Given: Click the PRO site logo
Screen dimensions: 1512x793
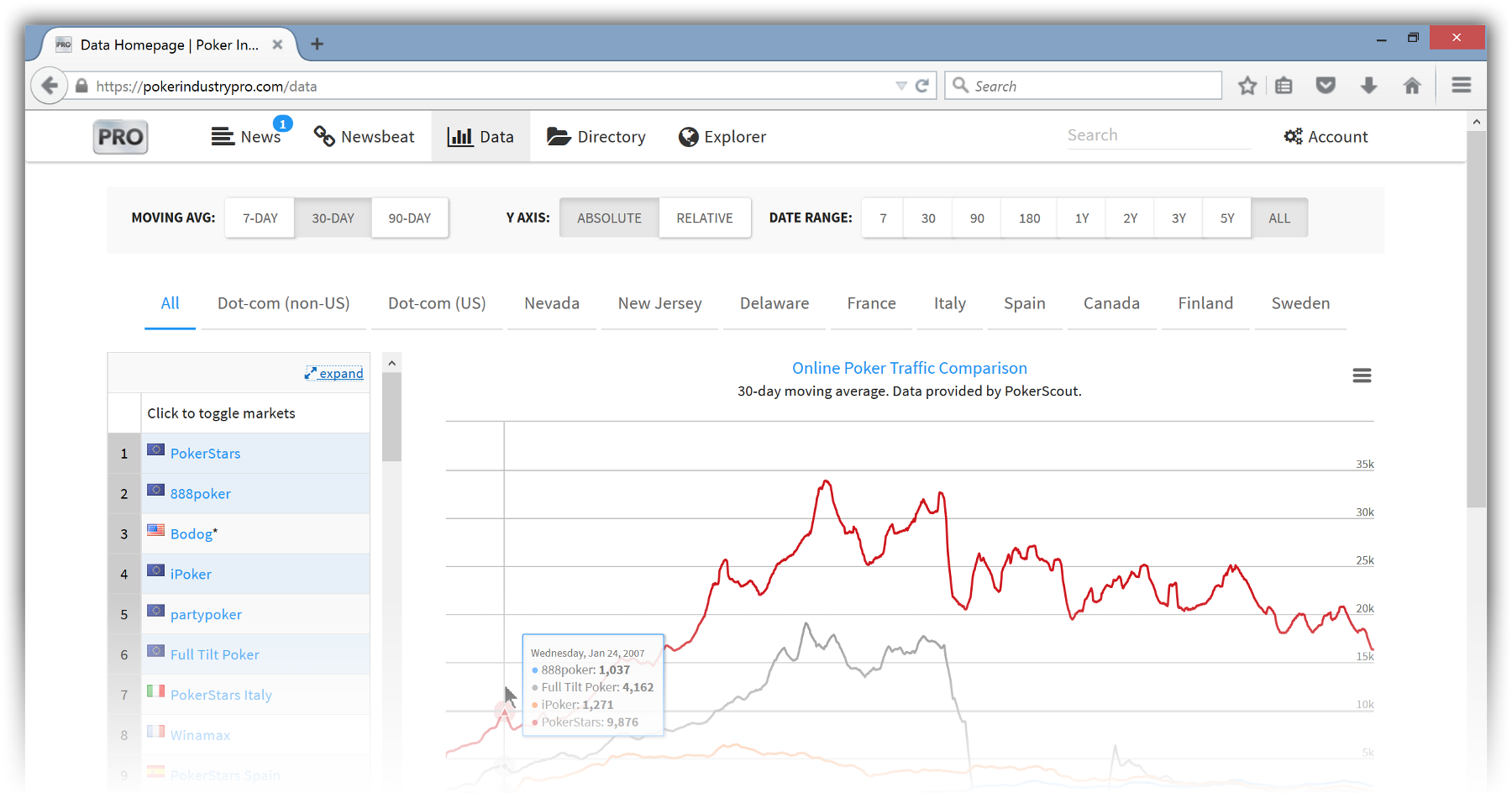Looking at the screenshot, I should click(x=120, y=137).
